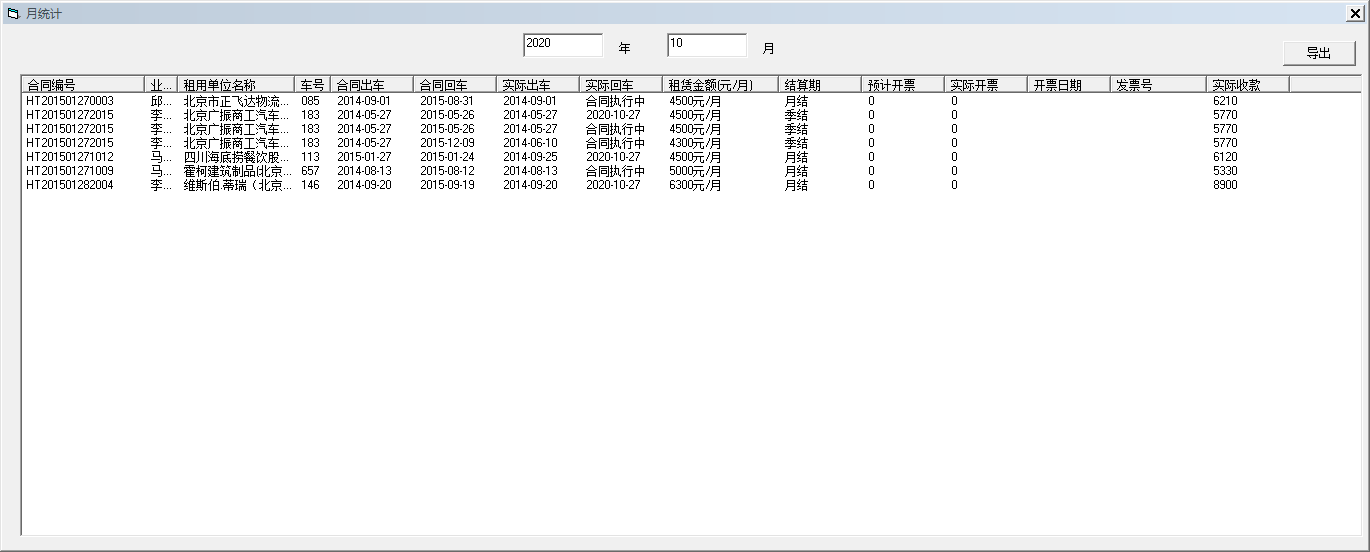1370x552 pixels.
Task: Close the 月统计 window
Action: point(1355,14)
